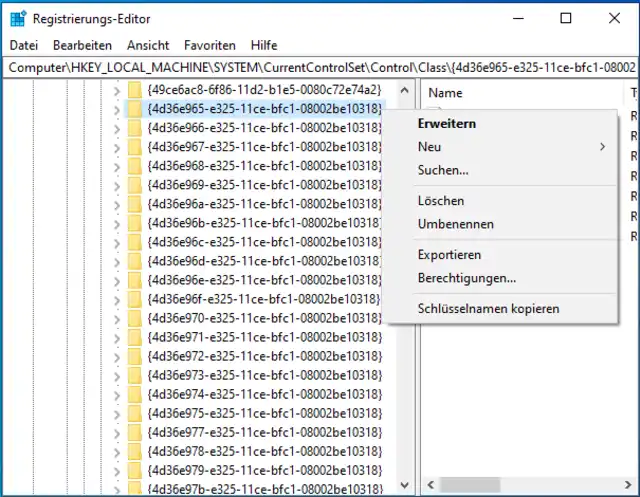Click the horizontal scrollbar thumb in values pane
This screenshot has width=640, height=497.
tap(470, 485)
